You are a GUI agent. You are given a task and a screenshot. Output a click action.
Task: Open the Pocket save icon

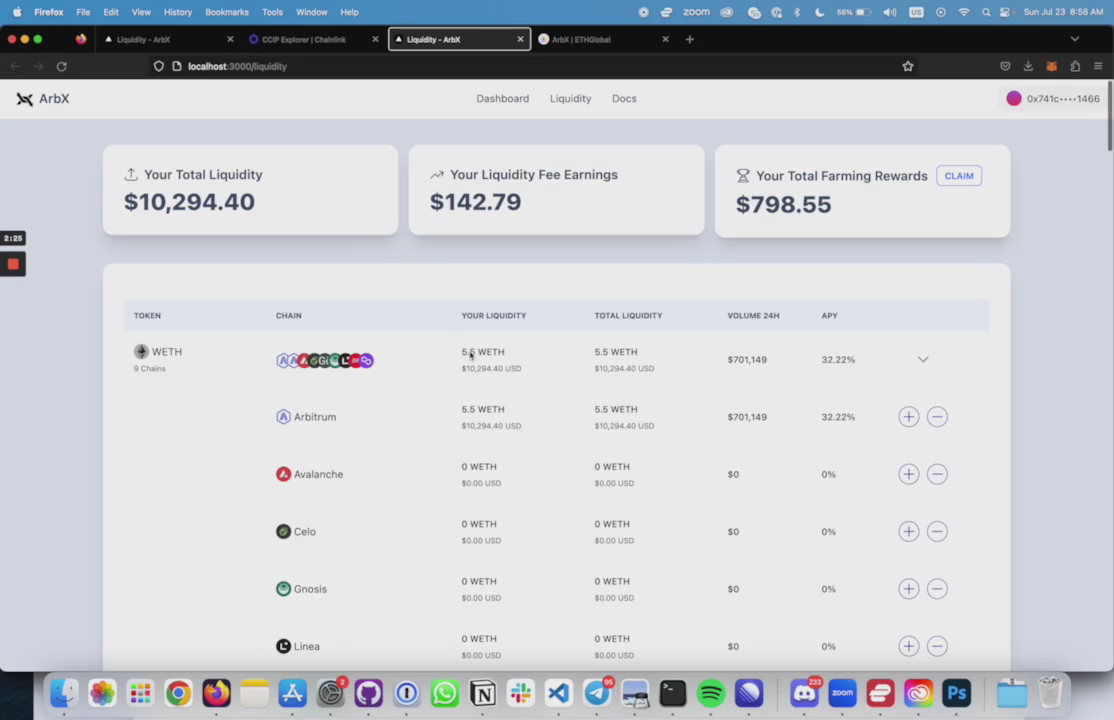click(x=1005, y=66)
